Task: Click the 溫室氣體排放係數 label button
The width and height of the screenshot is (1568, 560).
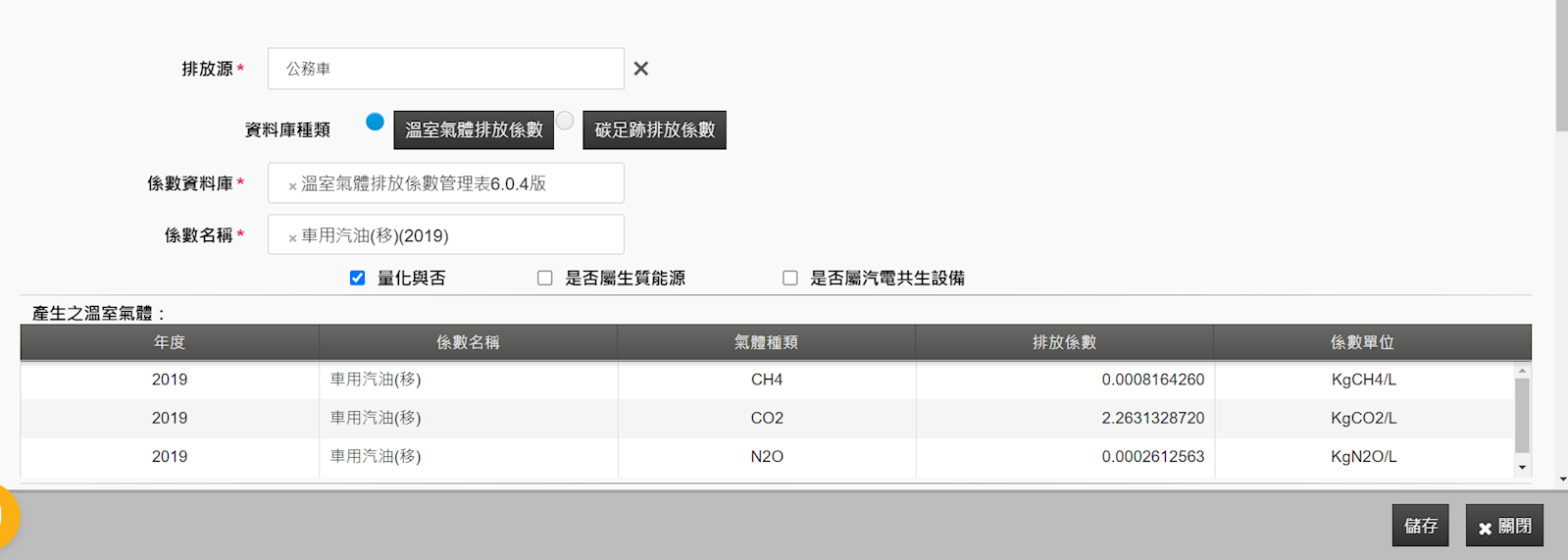Action: (474, 130)
